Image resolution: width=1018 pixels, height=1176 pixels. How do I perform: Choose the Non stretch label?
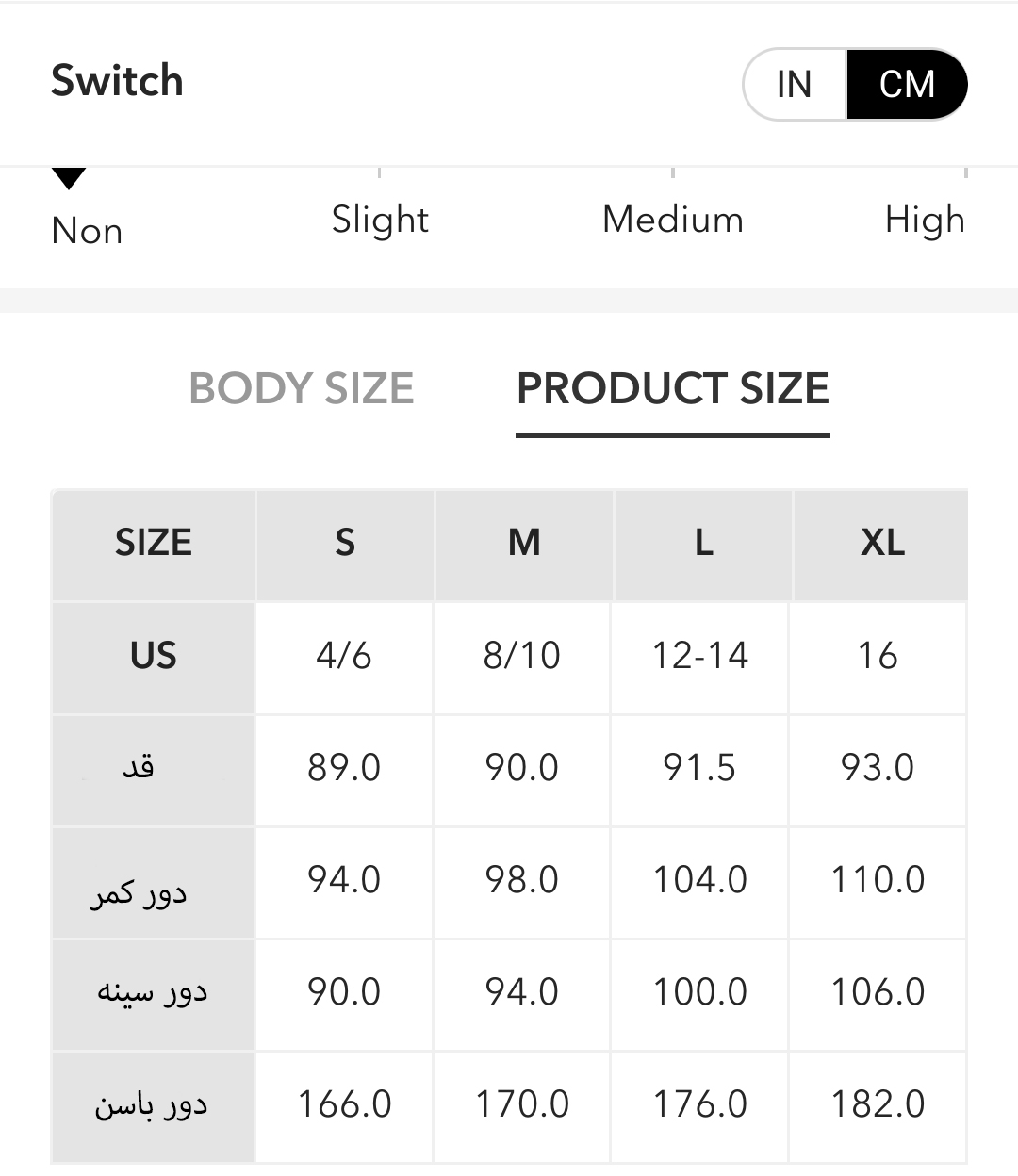point(87,231)
